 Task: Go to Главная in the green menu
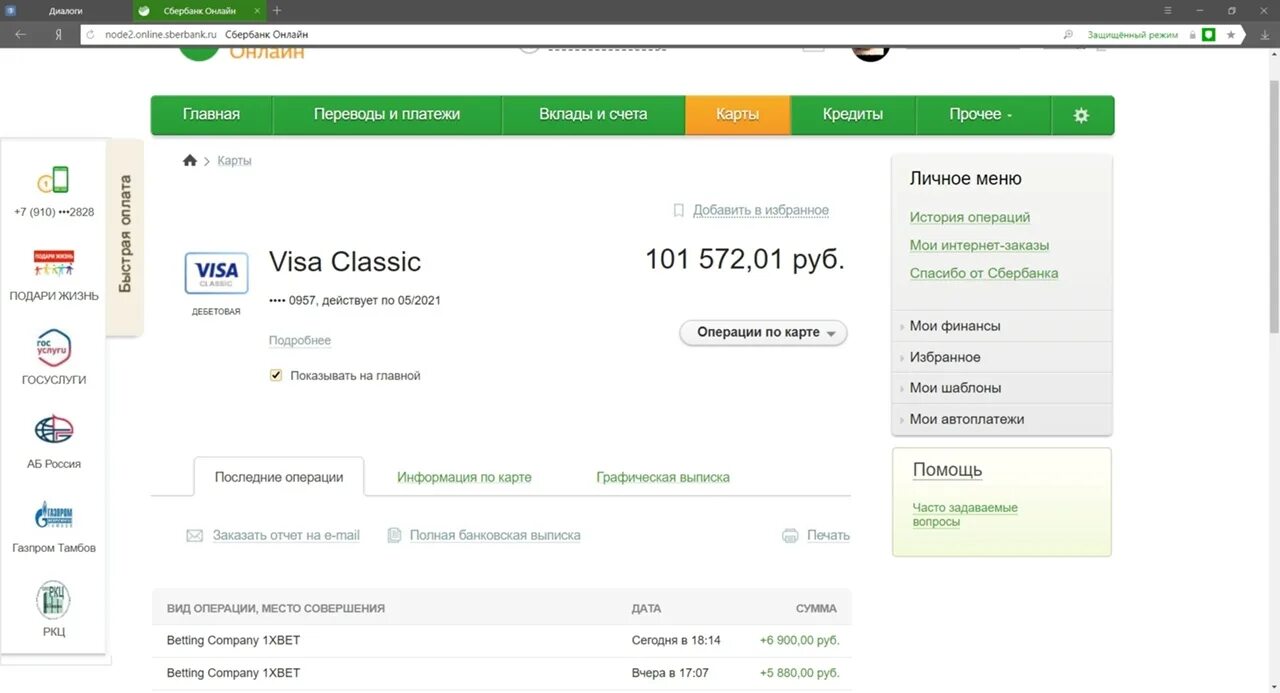click(x=211, y=115)
